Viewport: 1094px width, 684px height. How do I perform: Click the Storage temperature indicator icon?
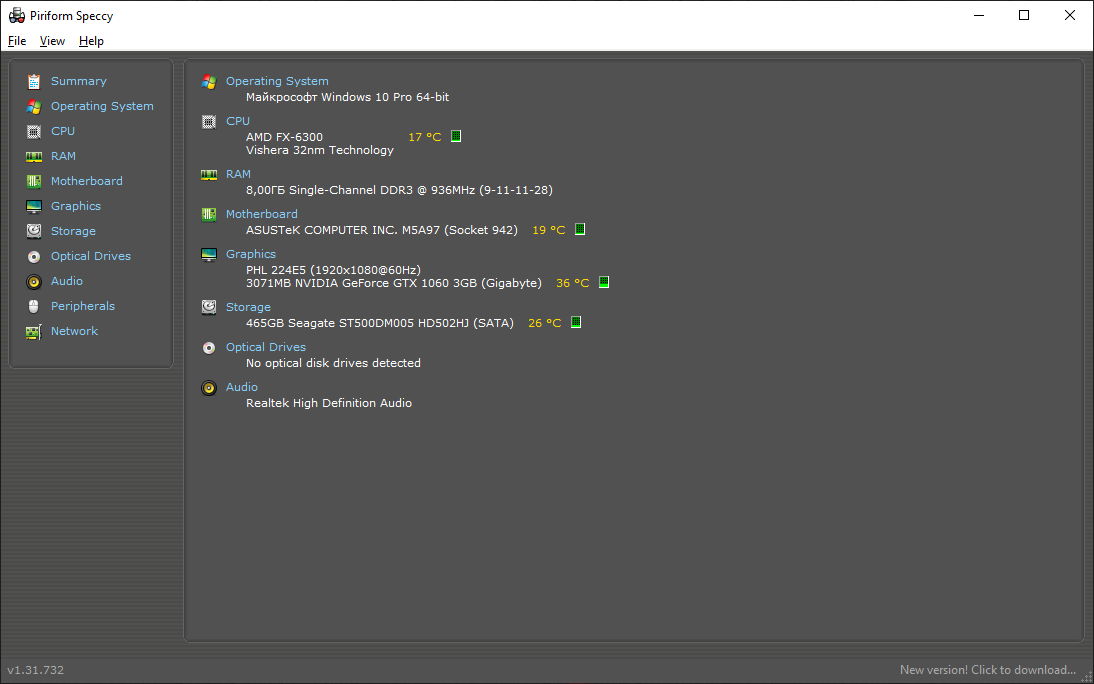[576, 322]
